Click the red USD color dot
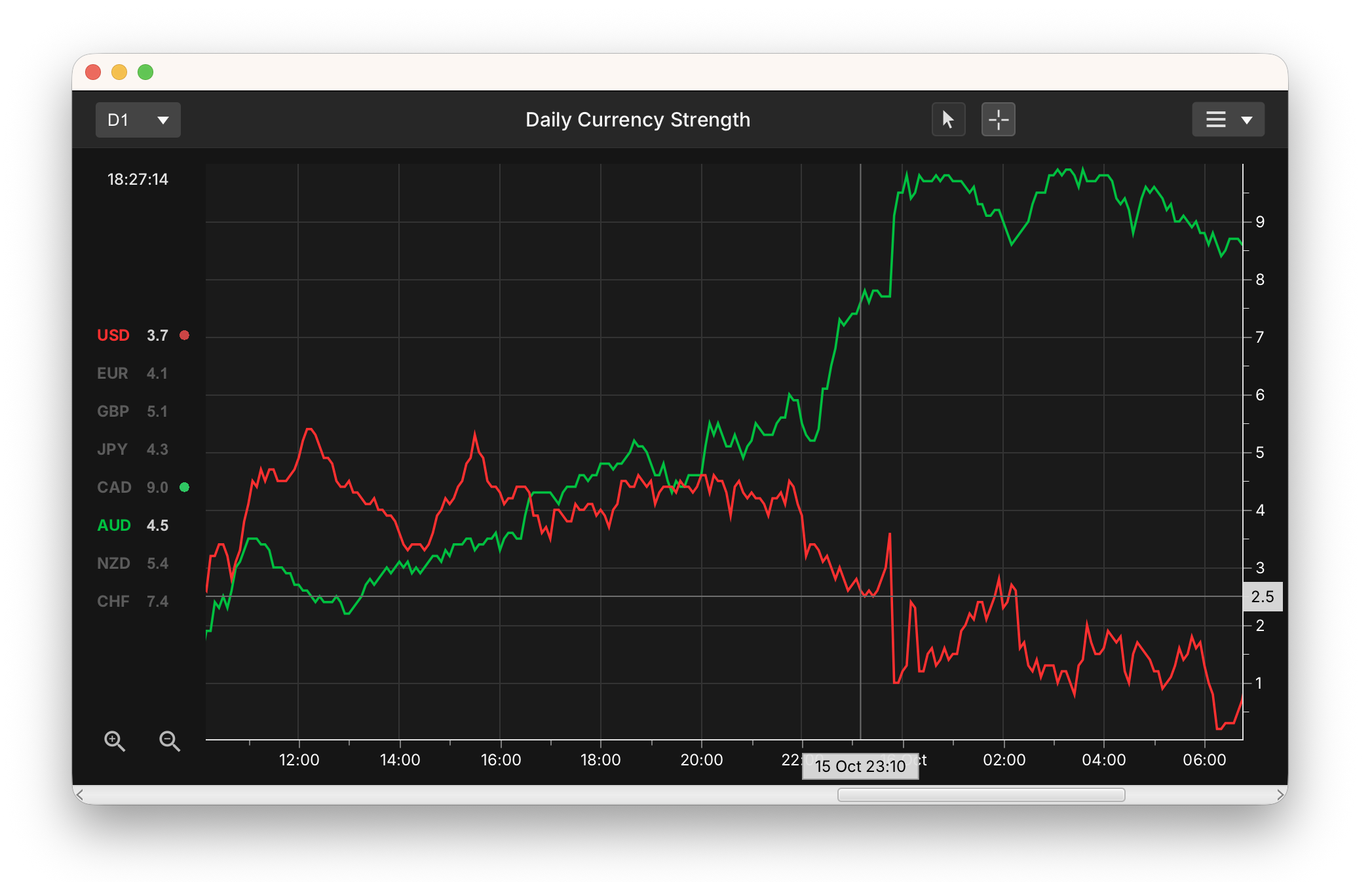Screen dimensions: 1372x882 coord(185,336)
